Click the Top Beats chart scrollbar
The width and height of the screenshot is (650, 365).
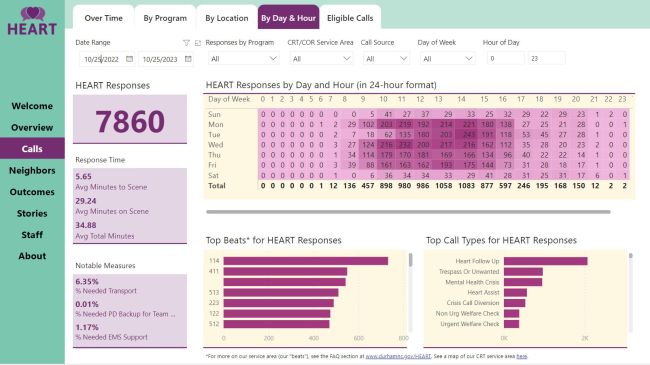[x=411, y=260]
